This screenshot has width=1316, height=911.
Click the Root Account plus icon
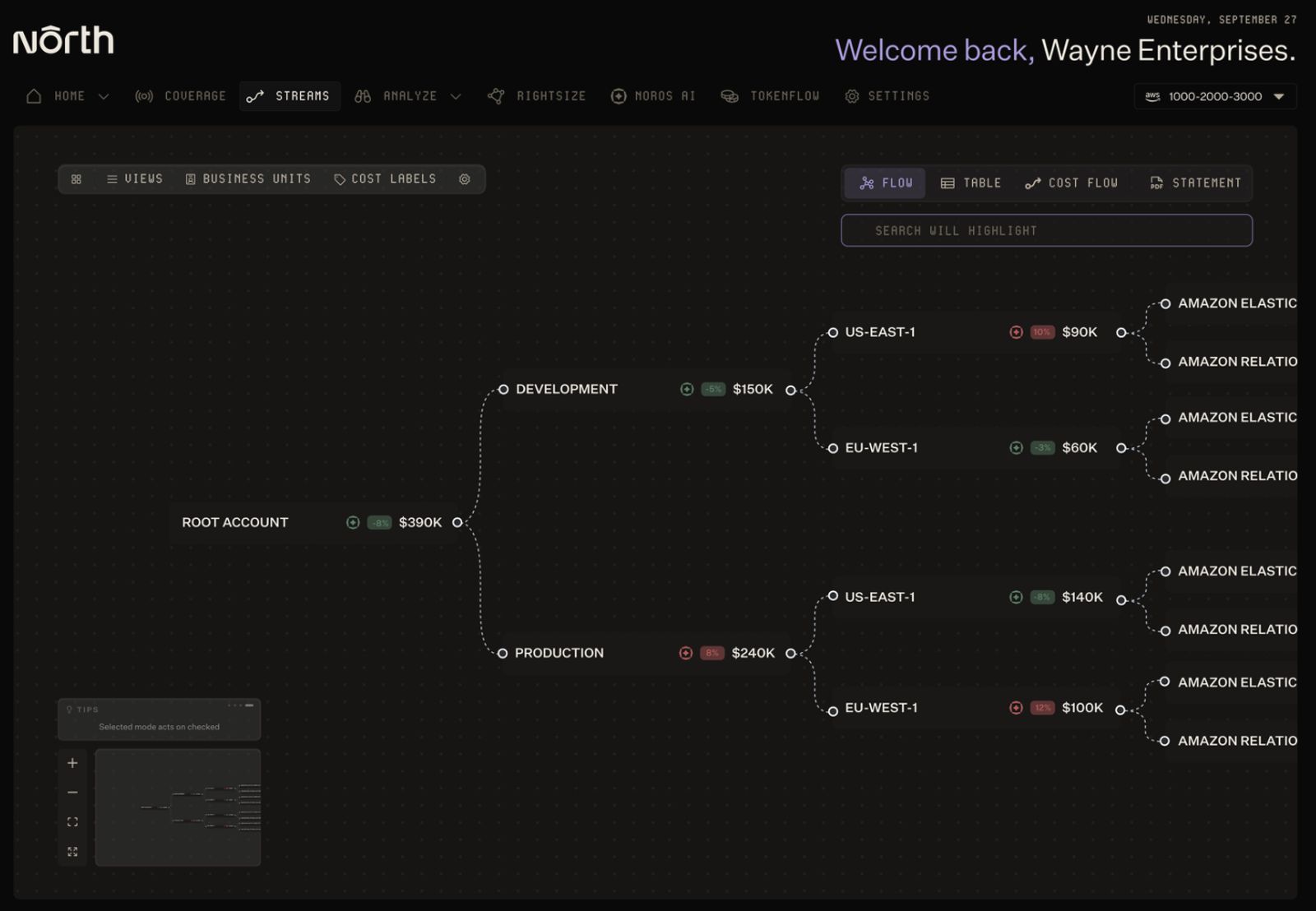point(353,523)
